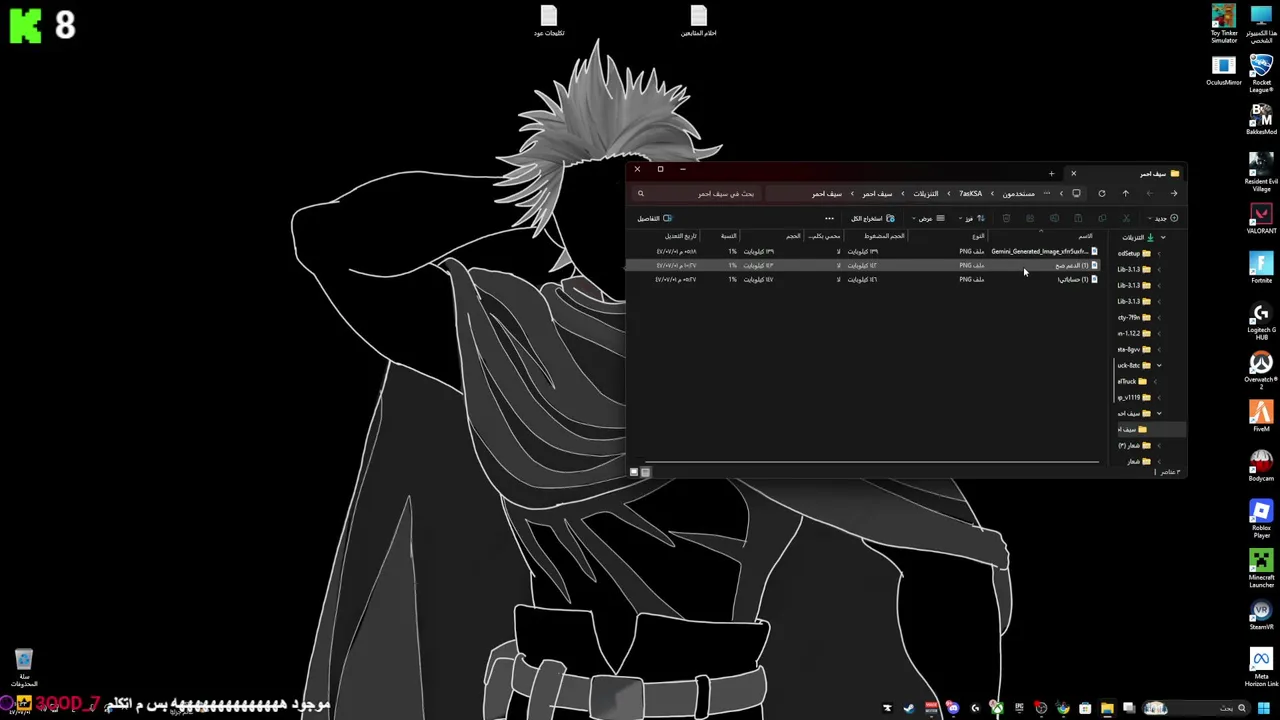Image resolution: width=1280 pixels, height=720 pixels.
Task: Click the horizontal scrollbar in file list
Action: pos(872,462)
